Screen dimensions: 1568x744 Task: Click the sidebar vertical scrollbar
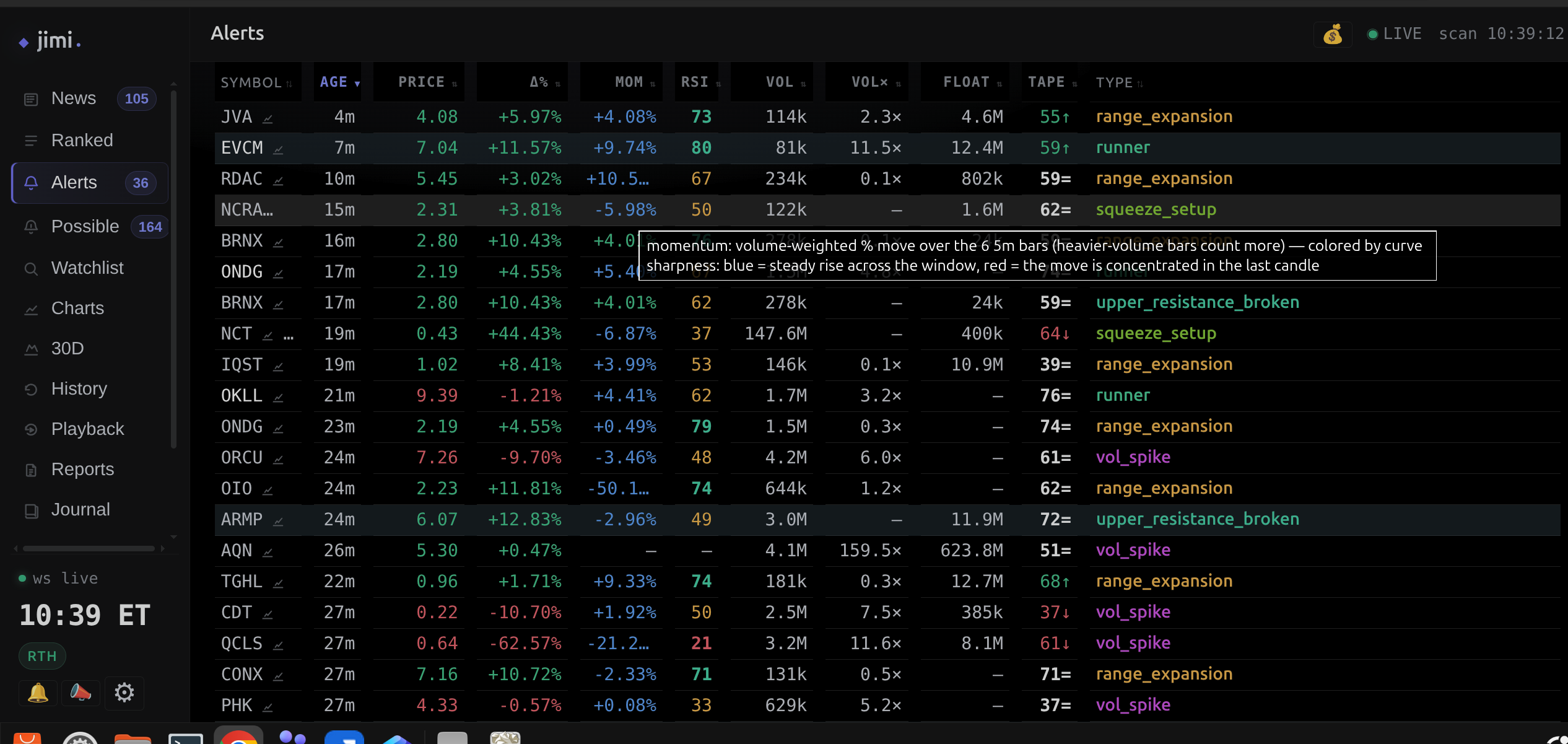(x=174, y=269)
